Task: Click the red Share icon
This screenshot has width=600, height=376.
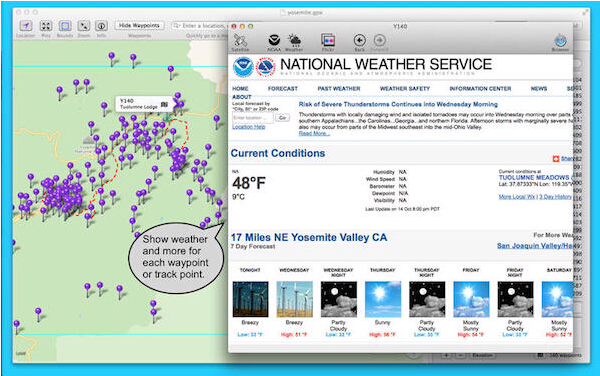Action: pyautogui.click(x=556, y=159)
